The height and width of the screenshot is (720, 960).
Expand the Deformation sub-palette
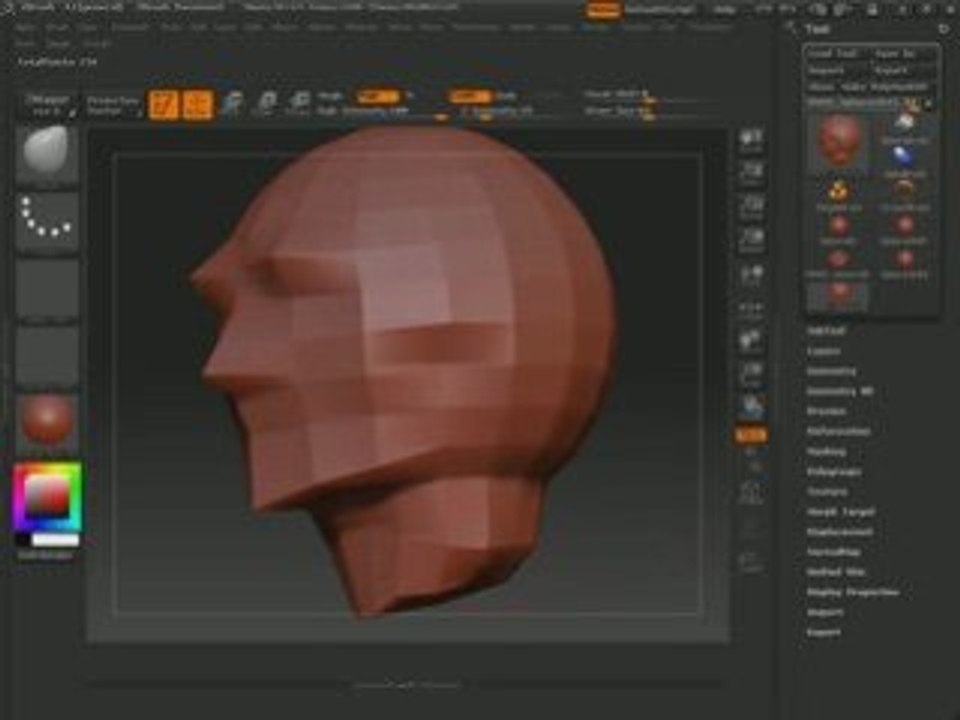(x=839, y=432)
